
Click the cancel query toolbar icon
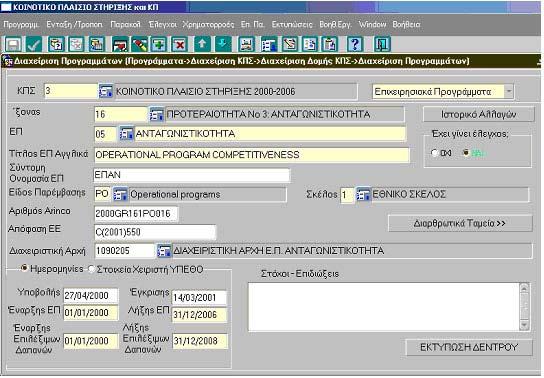(76, 44)
